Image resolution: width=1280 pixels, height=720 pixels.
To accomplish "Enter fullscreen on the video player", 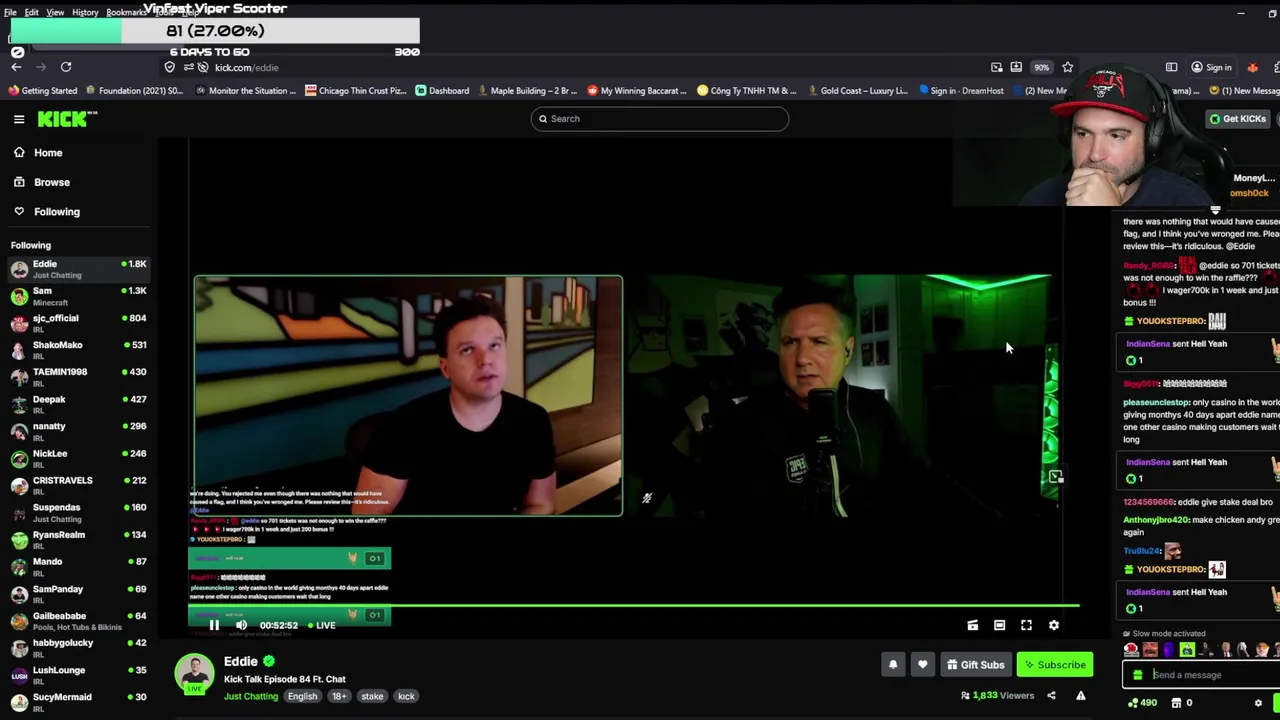I will tap(1026, 625).
